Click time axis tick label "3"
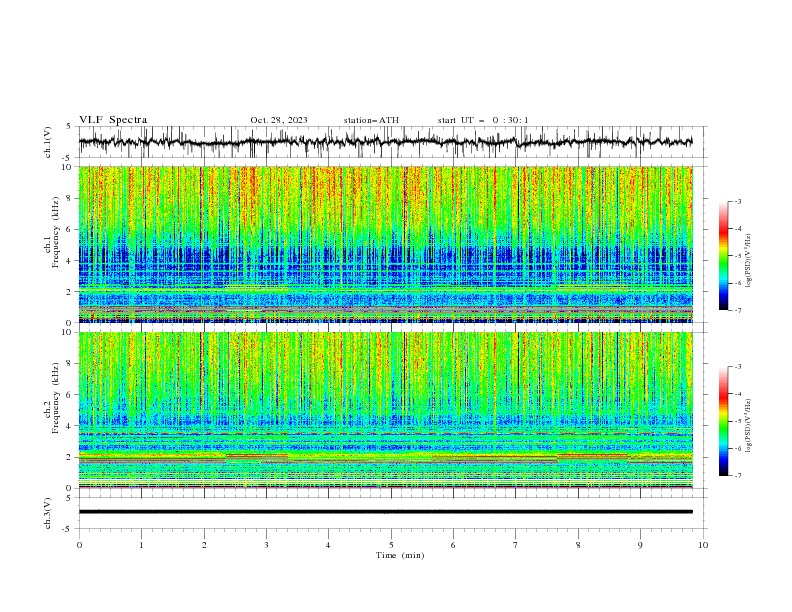This screenshot has height=612, width=792. pos(266,545)
